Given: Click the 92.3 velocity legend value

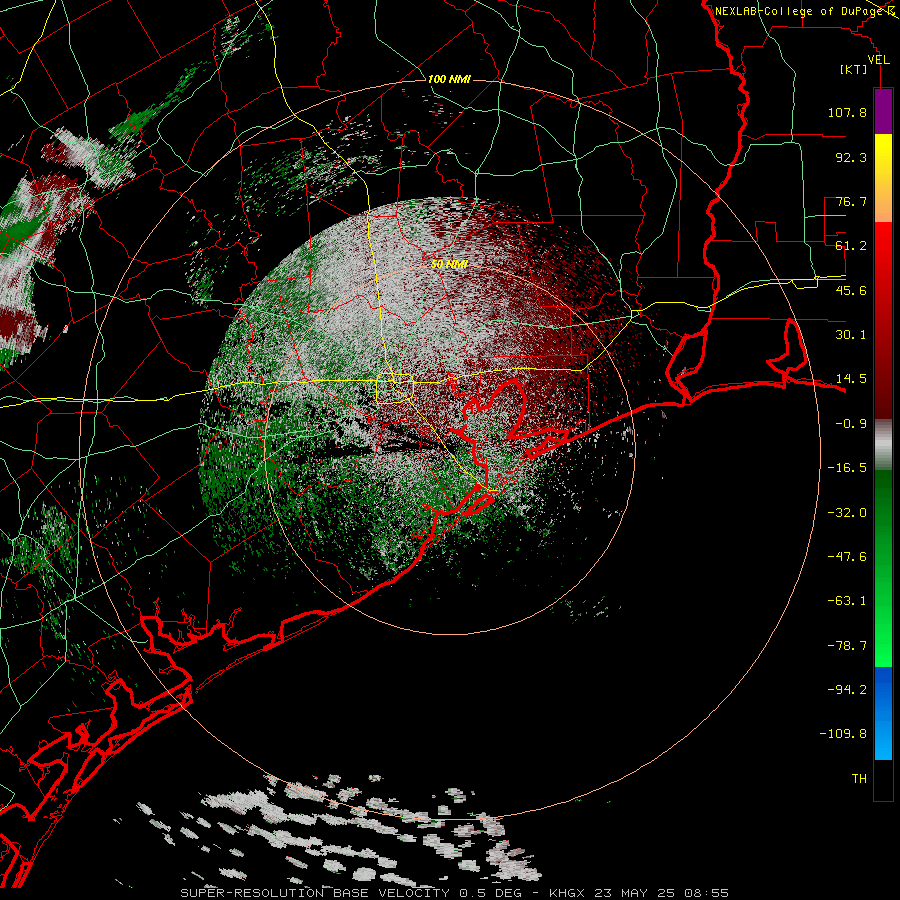Looking at the screenshot, I should point(851,157).
